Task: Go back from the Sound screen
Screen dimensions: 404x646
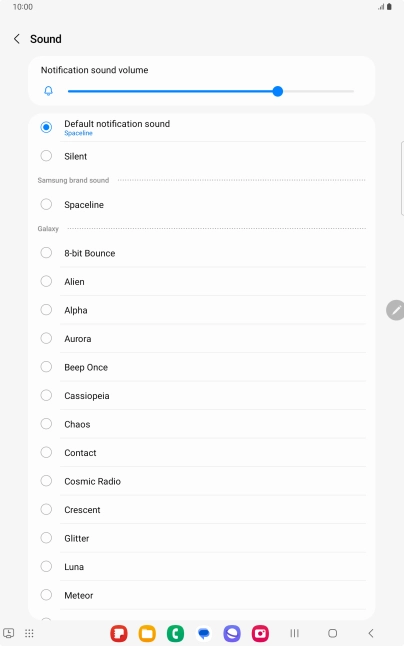Action: (x=16, y=39)
